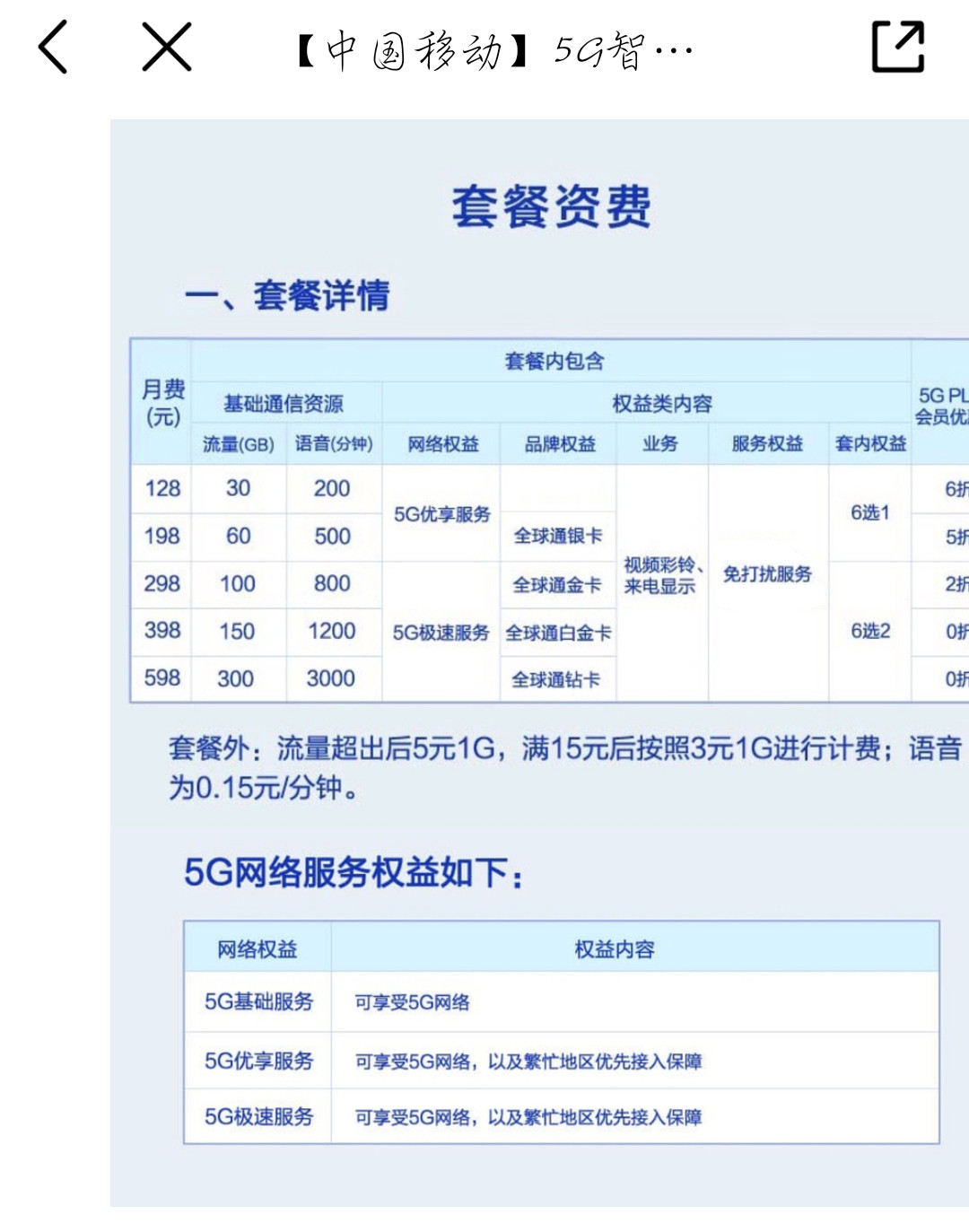The height and width of the screenshot is (1232, 969).
Task: Tap the 150 GB data cell
Action: coord(238,631)
